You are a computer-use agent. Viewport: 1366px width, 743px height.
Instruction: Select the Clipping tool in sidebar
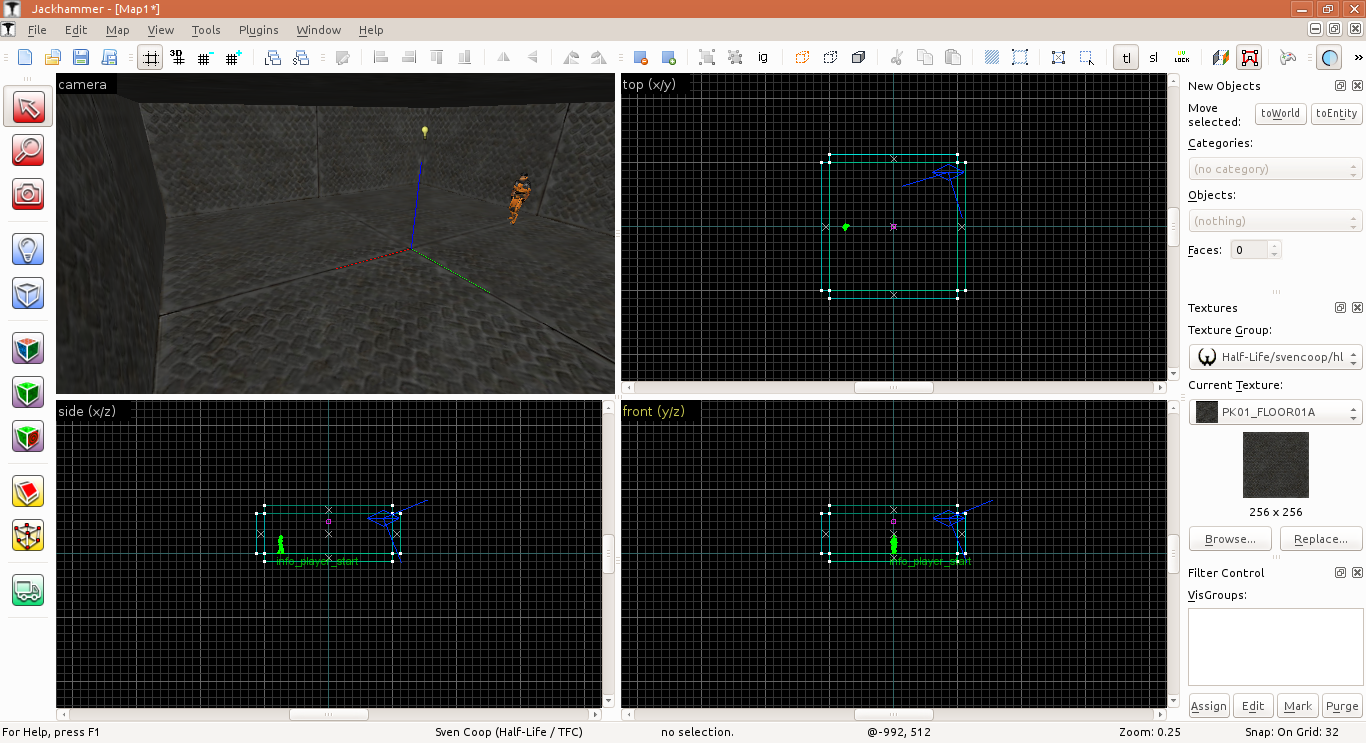(x=28, y=490)
